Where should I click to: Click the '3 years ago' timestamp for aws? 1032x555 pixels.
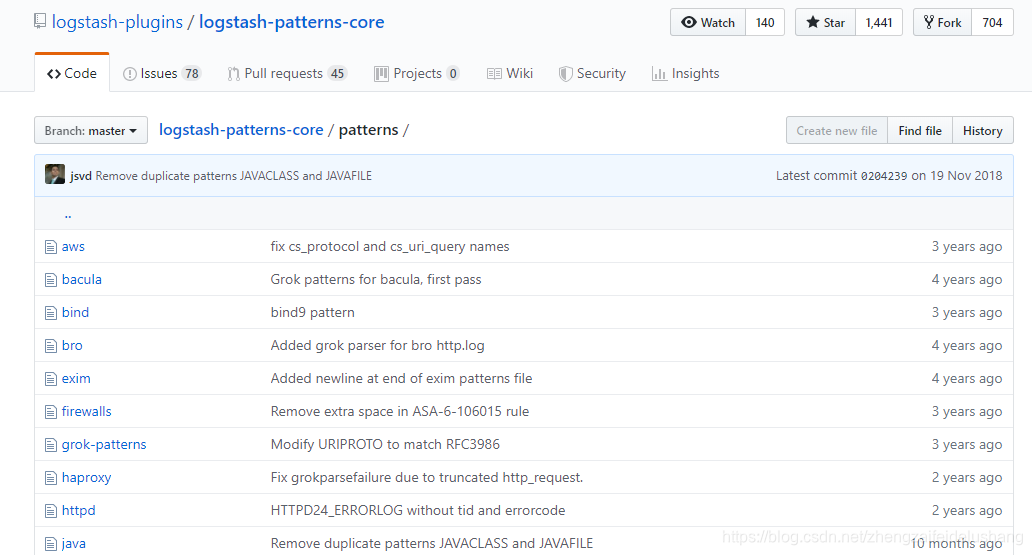tap(967, 247)
